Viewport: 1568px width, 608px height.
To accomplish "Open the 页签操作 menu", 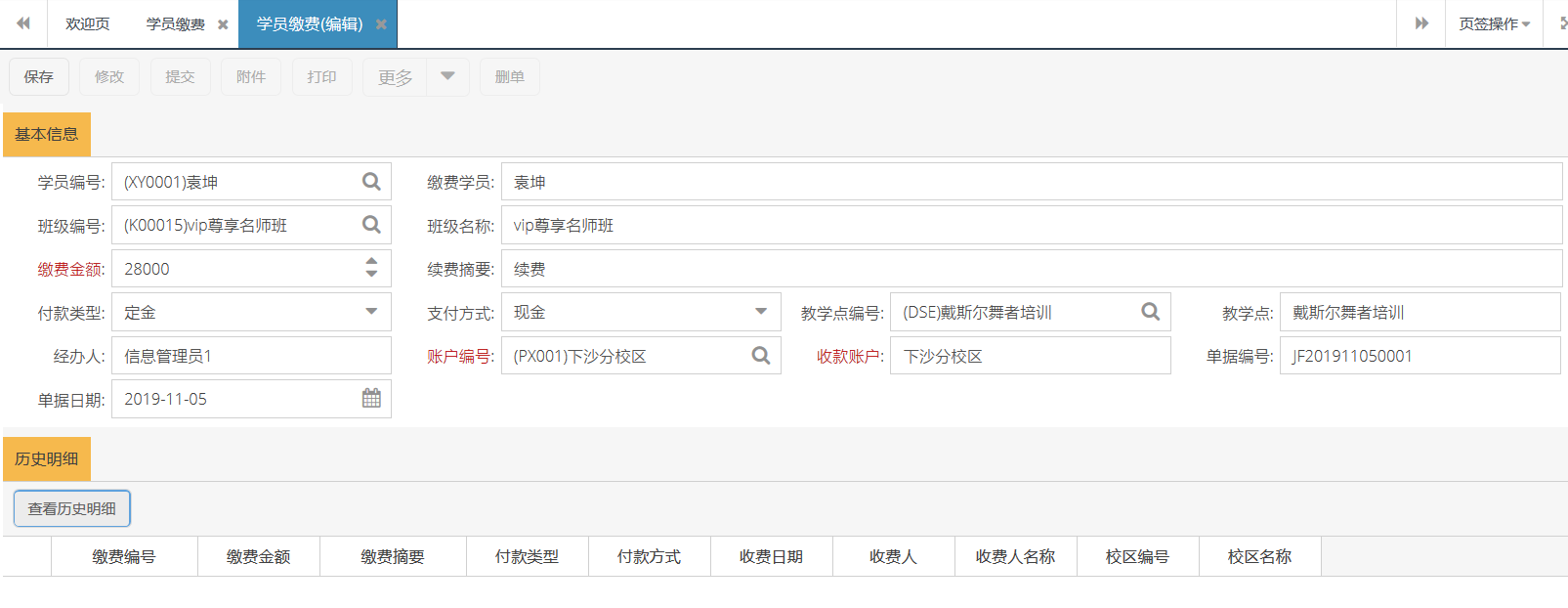I will [1494, 24].
